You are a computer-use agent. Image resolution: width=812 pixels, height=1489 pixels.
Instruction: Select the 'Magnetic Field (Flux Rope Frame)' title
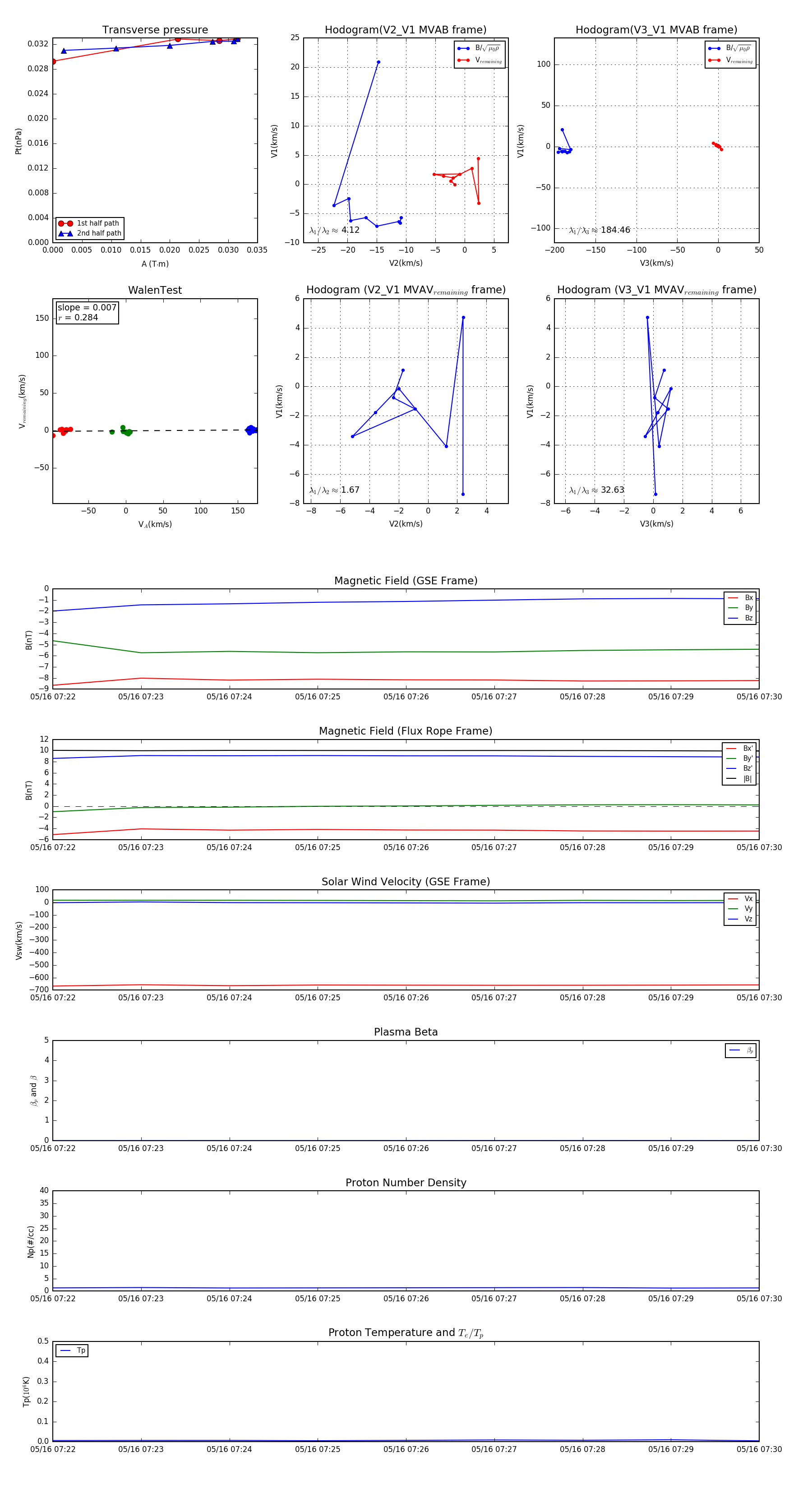click(406, 731)
